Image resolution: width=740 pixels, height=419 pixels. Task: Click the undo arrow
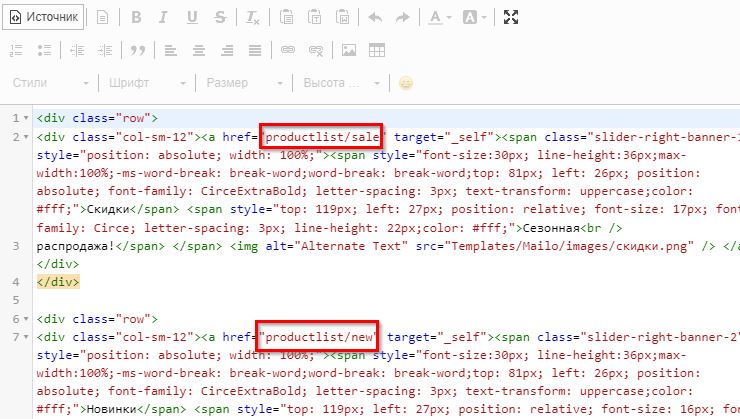pos(375,17)
